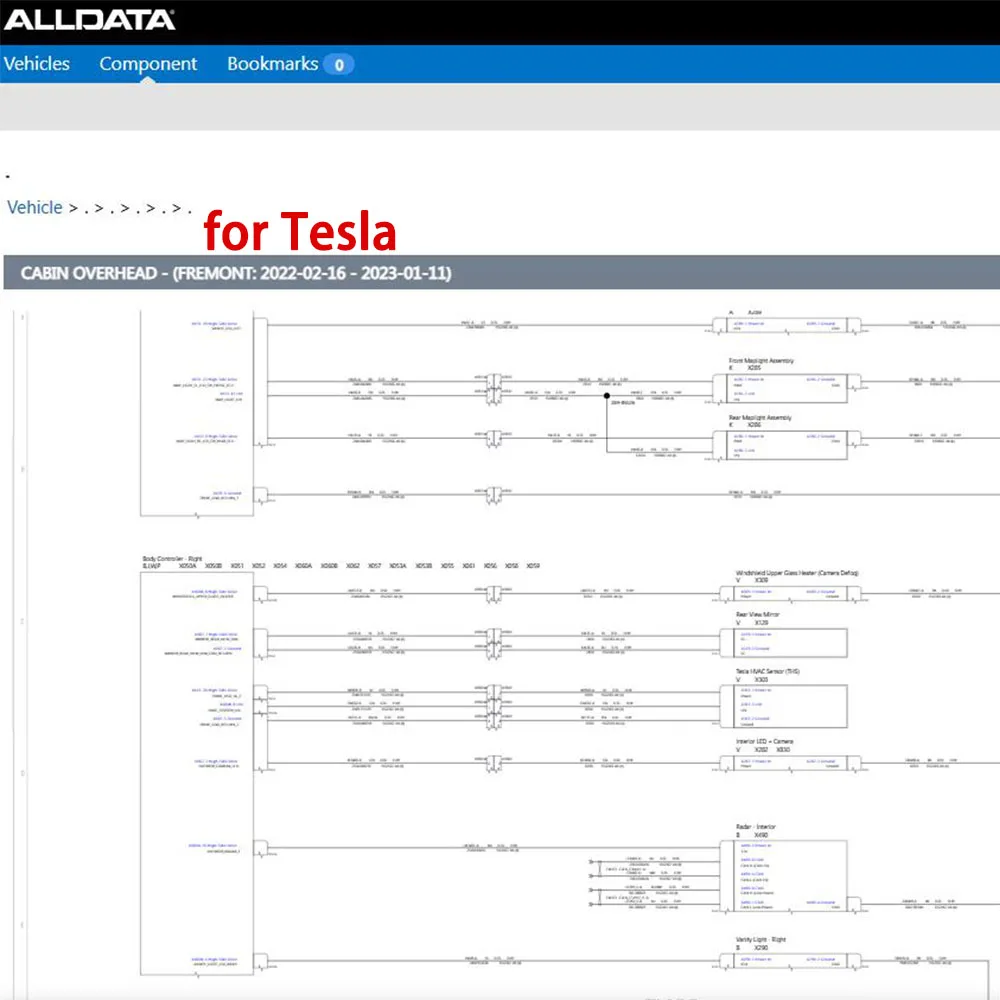
Task: Open the Bookmarks tab
Action: coord(272,64)
